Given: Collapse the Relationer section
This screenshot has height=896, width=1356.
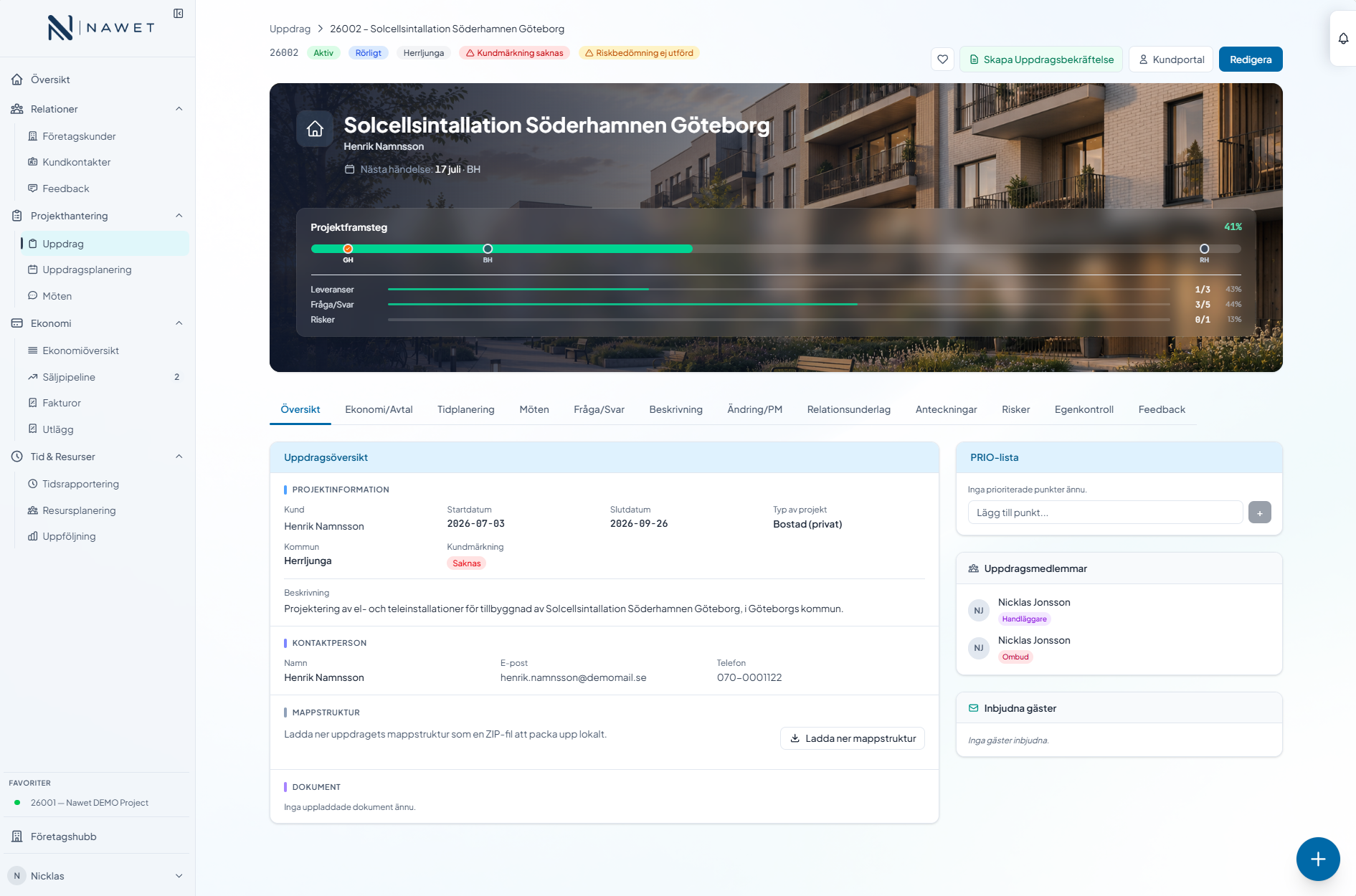Looking at the screenshot, I should coord(179,109).
